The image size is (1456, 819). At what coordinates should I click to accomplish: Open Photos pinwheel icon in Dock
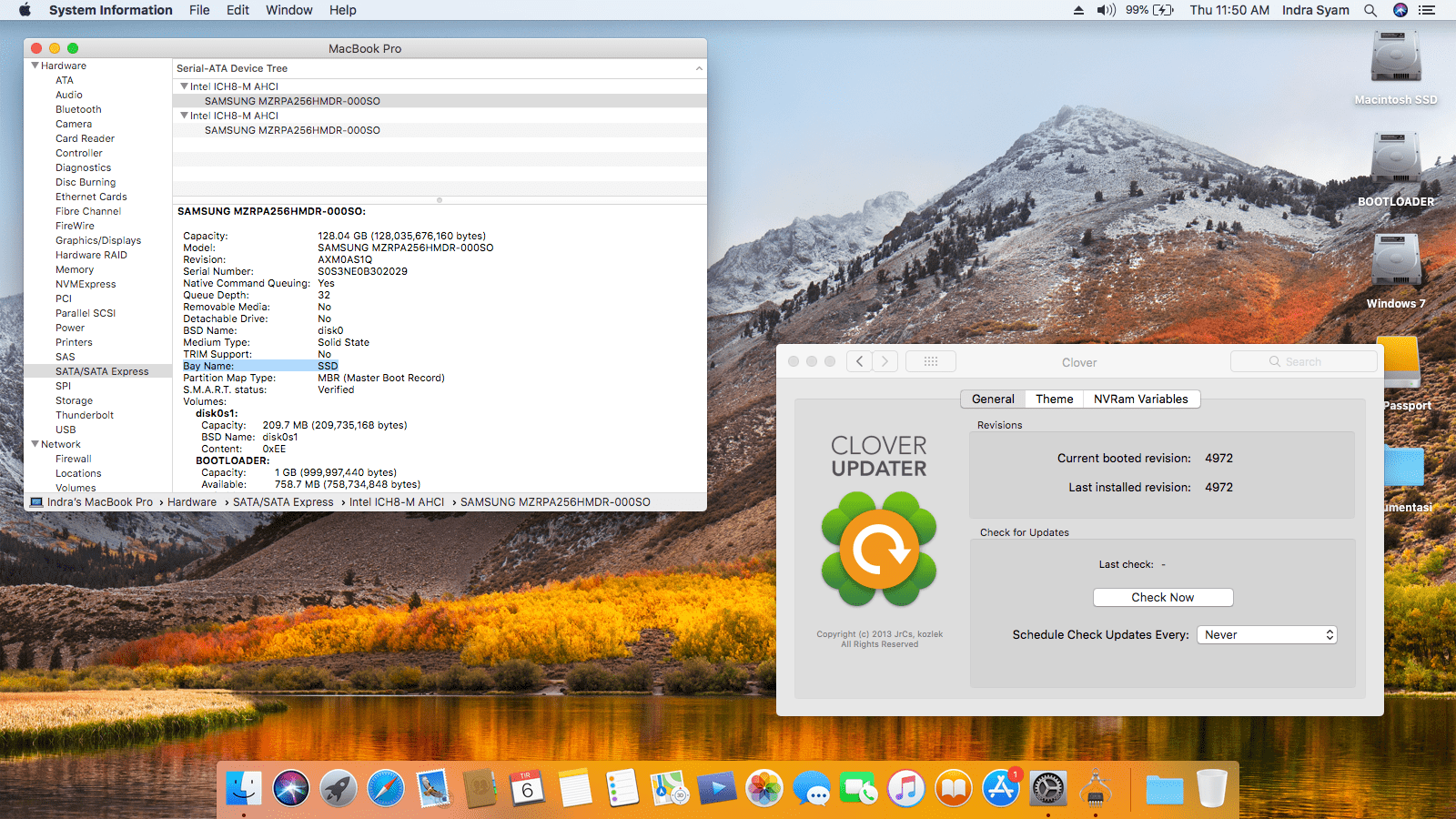tap(764, 788)
